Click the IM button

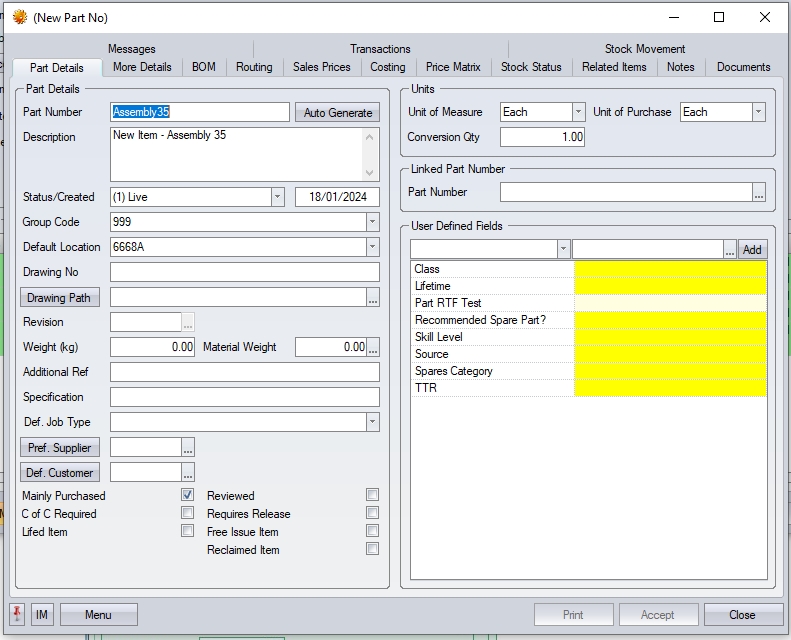(42, 614)
